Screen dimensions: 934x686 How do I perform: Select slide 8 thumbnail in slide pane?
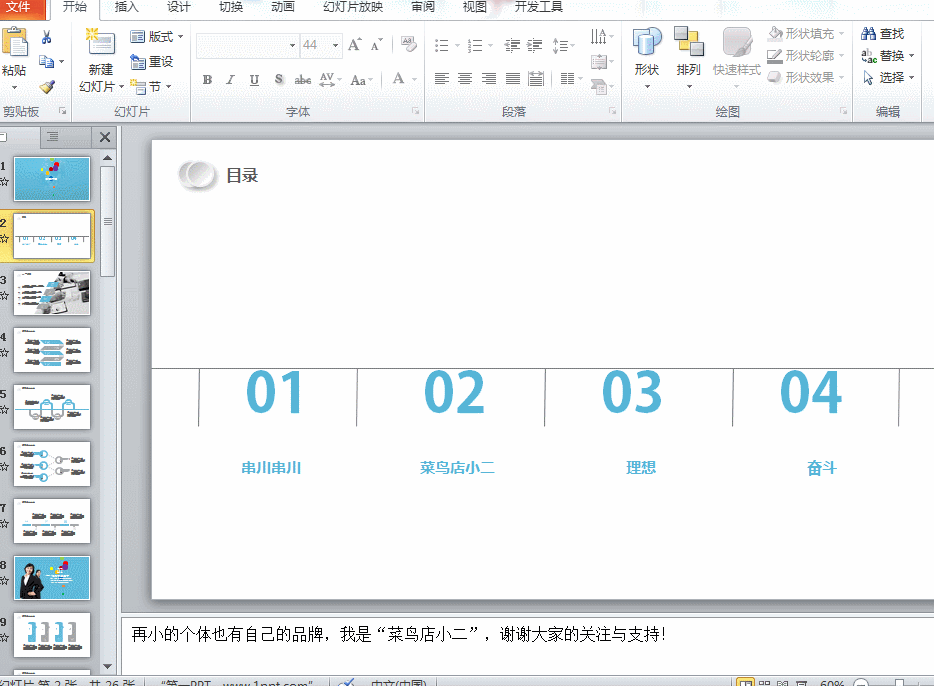point(52,577)
